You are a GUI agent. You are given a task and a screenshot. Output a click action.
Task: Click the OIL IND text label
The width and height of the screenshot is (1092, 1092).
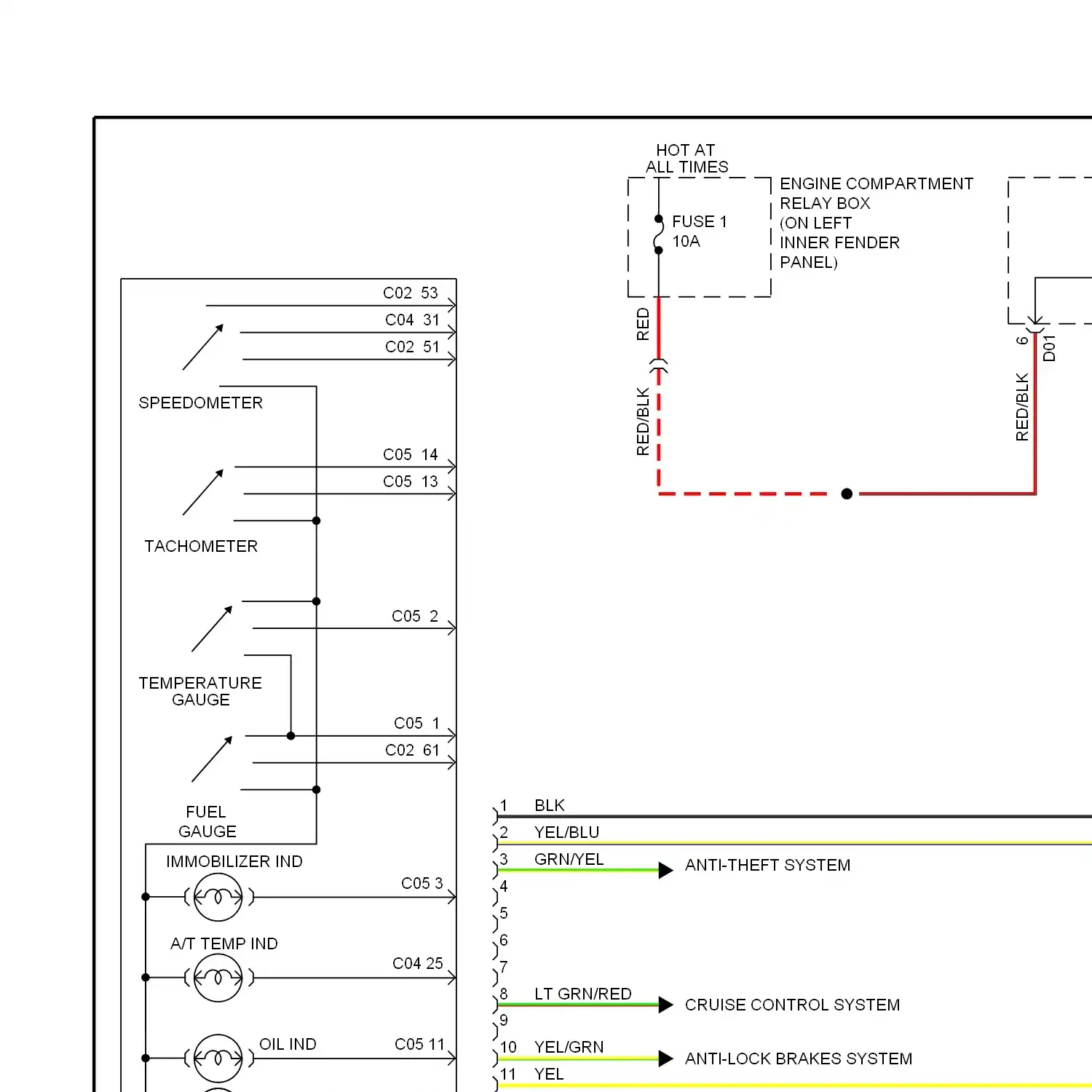(x=288, y=1044)
